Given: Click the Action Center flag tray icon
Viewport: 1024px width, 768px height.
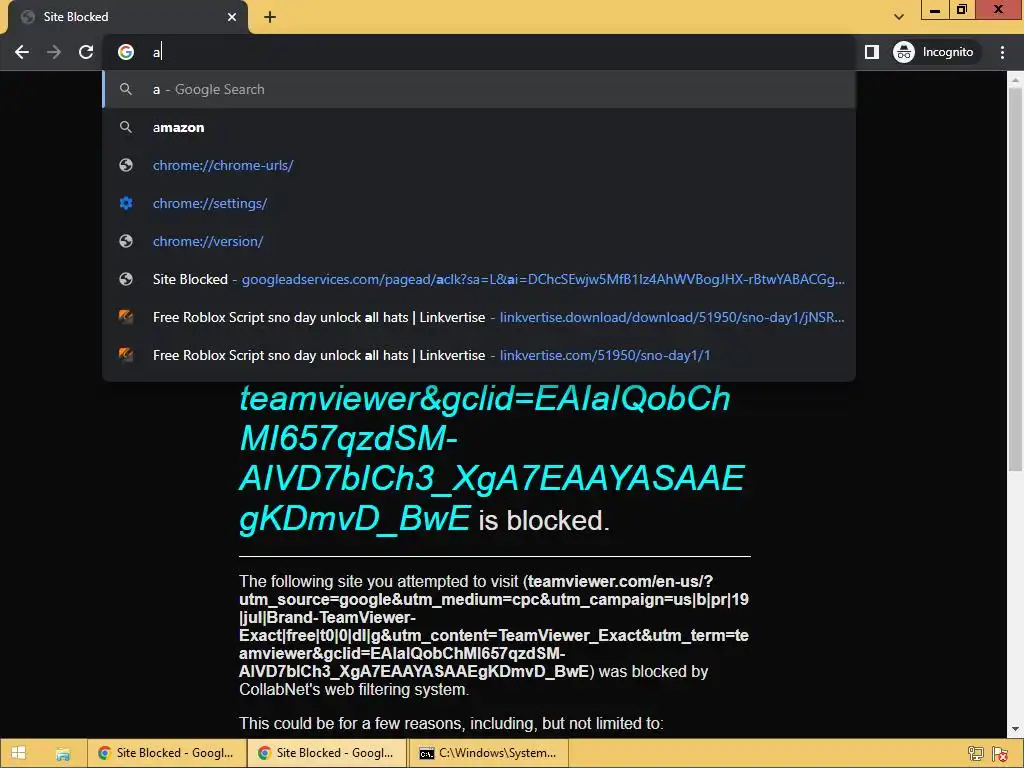Looking at the screenshot, I should (x=999, y=754).
